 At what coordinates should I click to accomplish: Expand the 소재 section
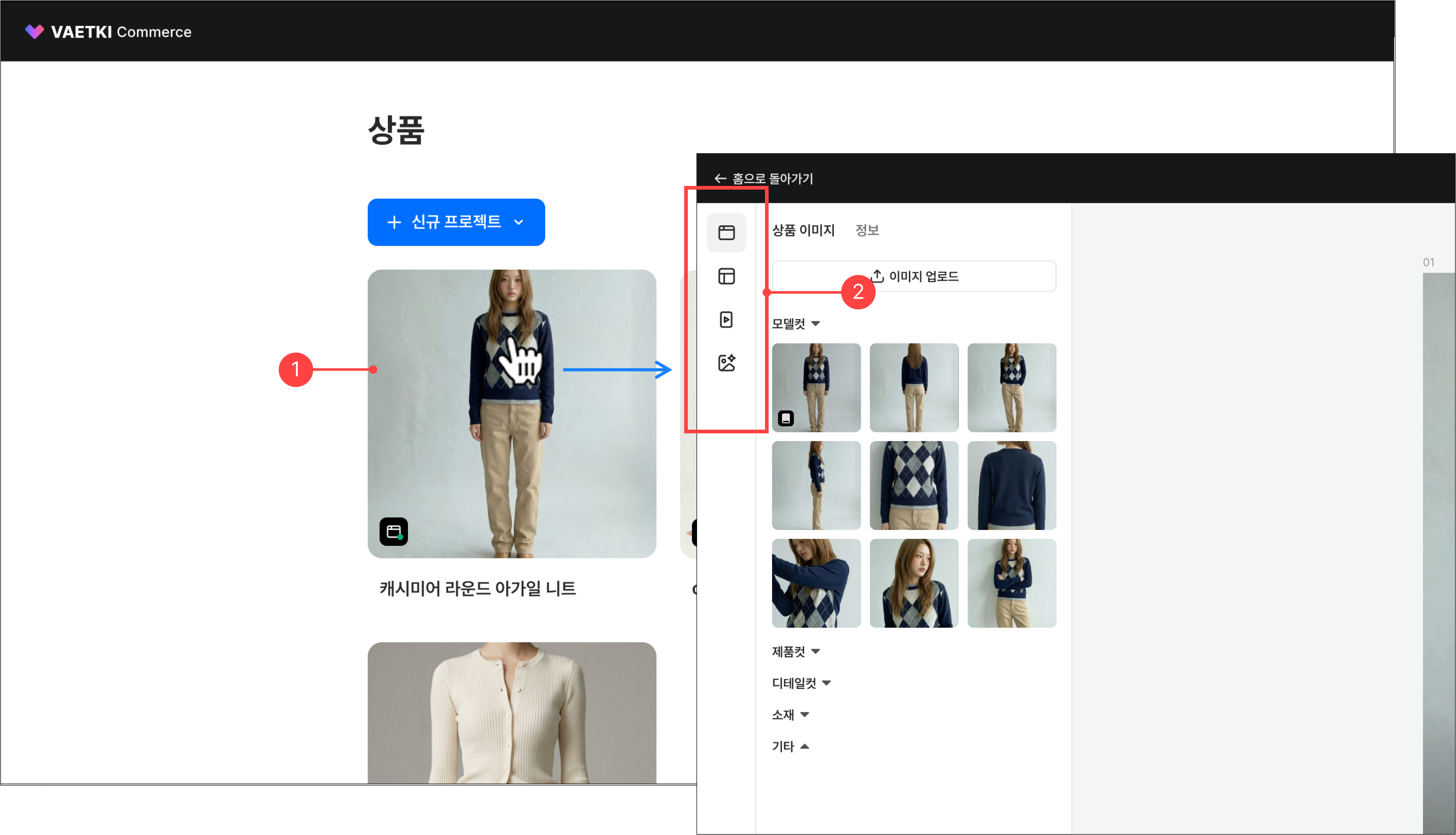pyautogui.click(x=804, y=715)
